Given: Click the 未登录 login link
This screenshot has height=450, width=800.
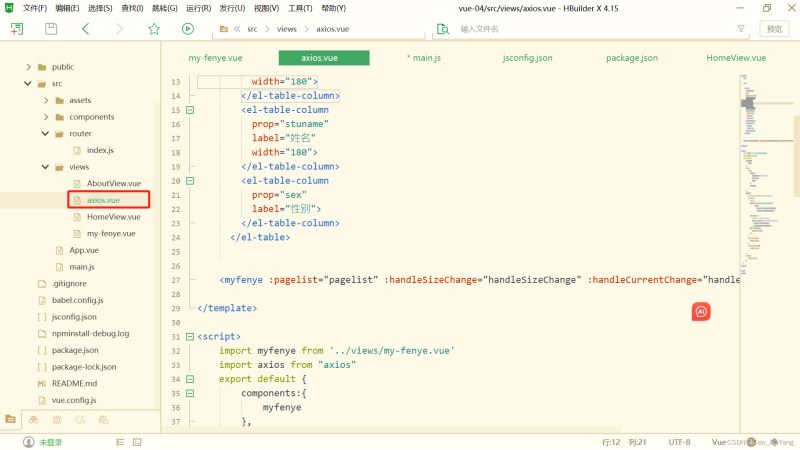Looking at the screenshot, I should 51,442.
